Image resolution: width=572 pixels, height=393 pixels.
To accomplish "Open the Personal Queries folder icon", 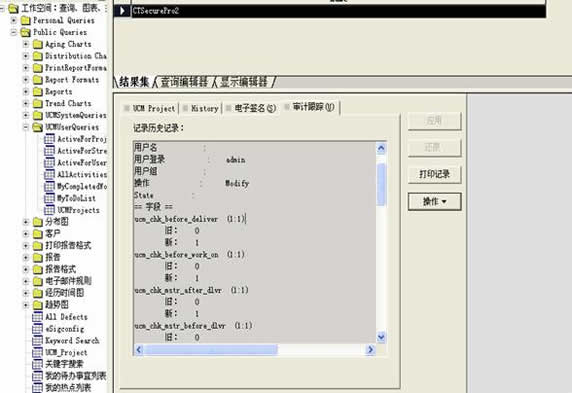I will tap(26, 20).
